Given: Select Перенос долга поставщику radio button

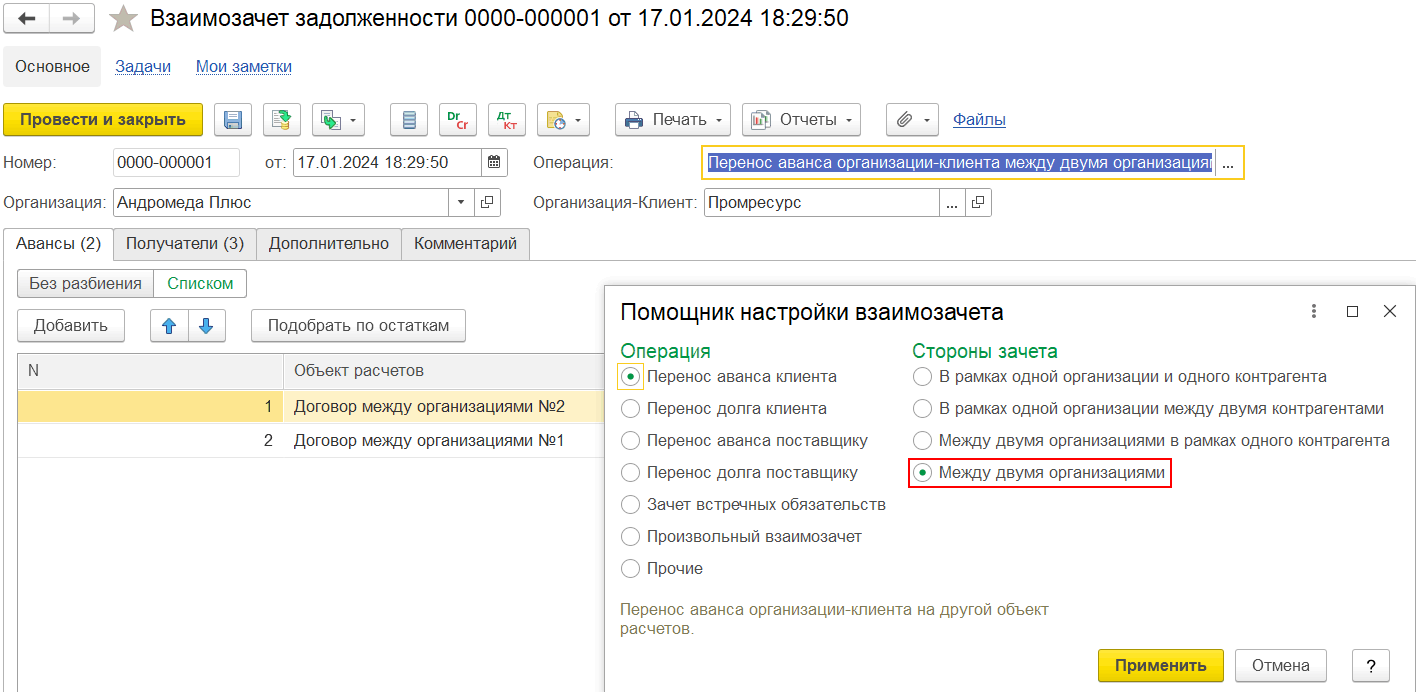Looking at the screenshot, I should coord(630,473).
